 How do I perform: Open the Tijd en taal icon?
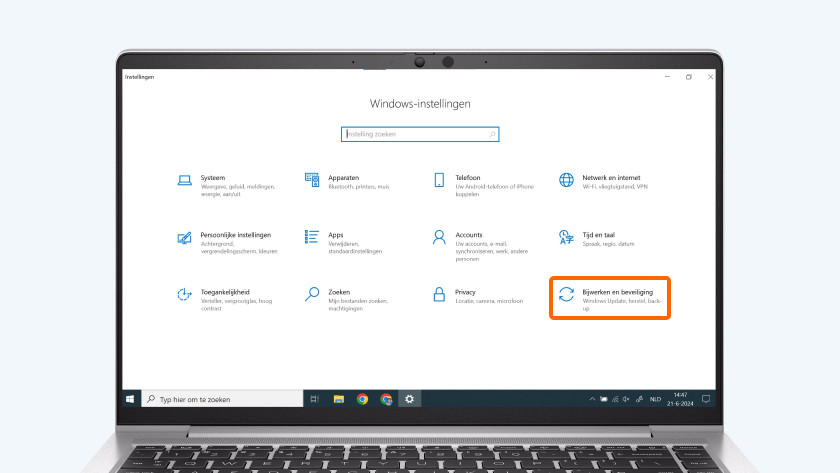(x=566, y=237)
